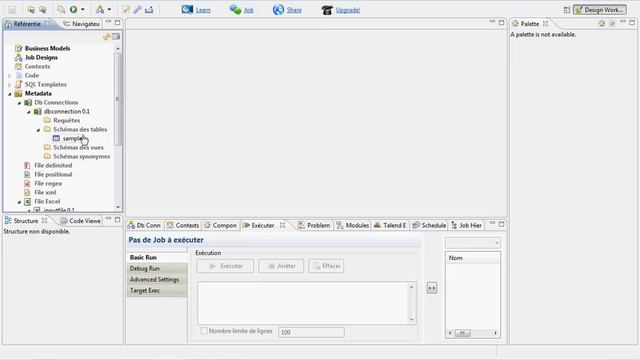Select File xml metadata node
This screenshot has height=360, width=640.
(x=45, y=192)
